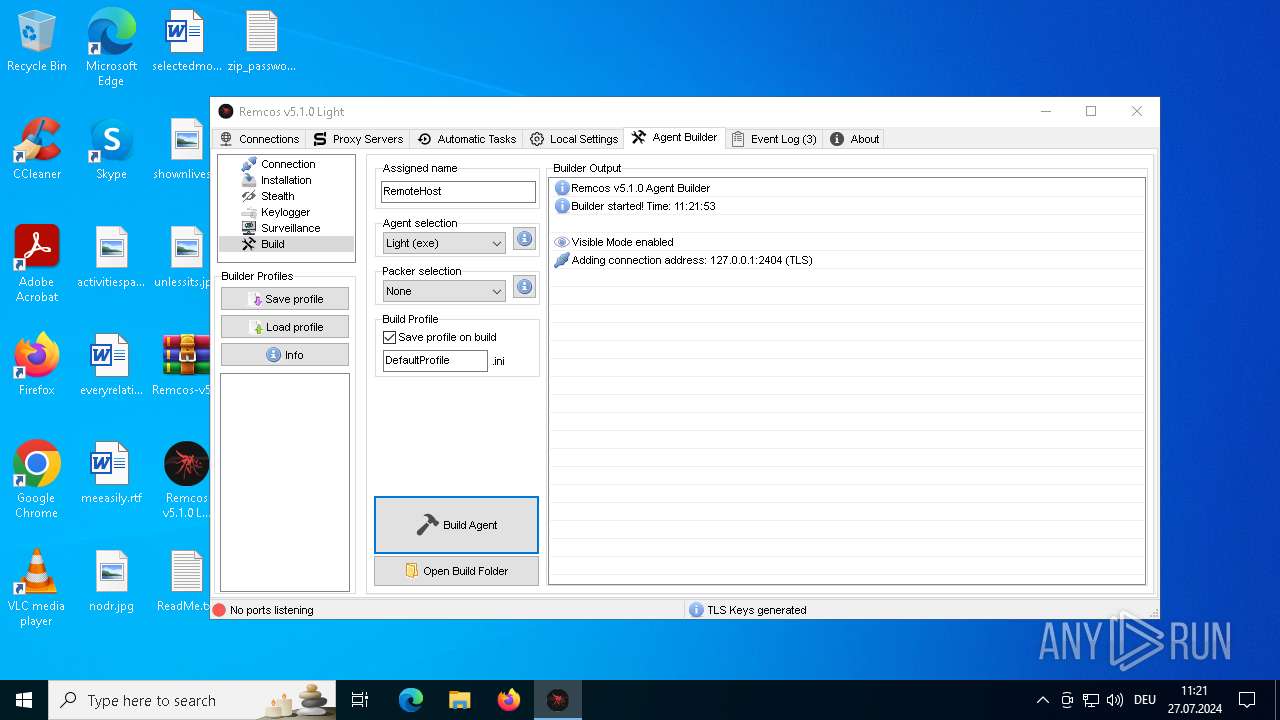The height and width of the screenshot is (720, 1280).
Task: Click the empty Builder Profiles list
Action: coord(285,482)
